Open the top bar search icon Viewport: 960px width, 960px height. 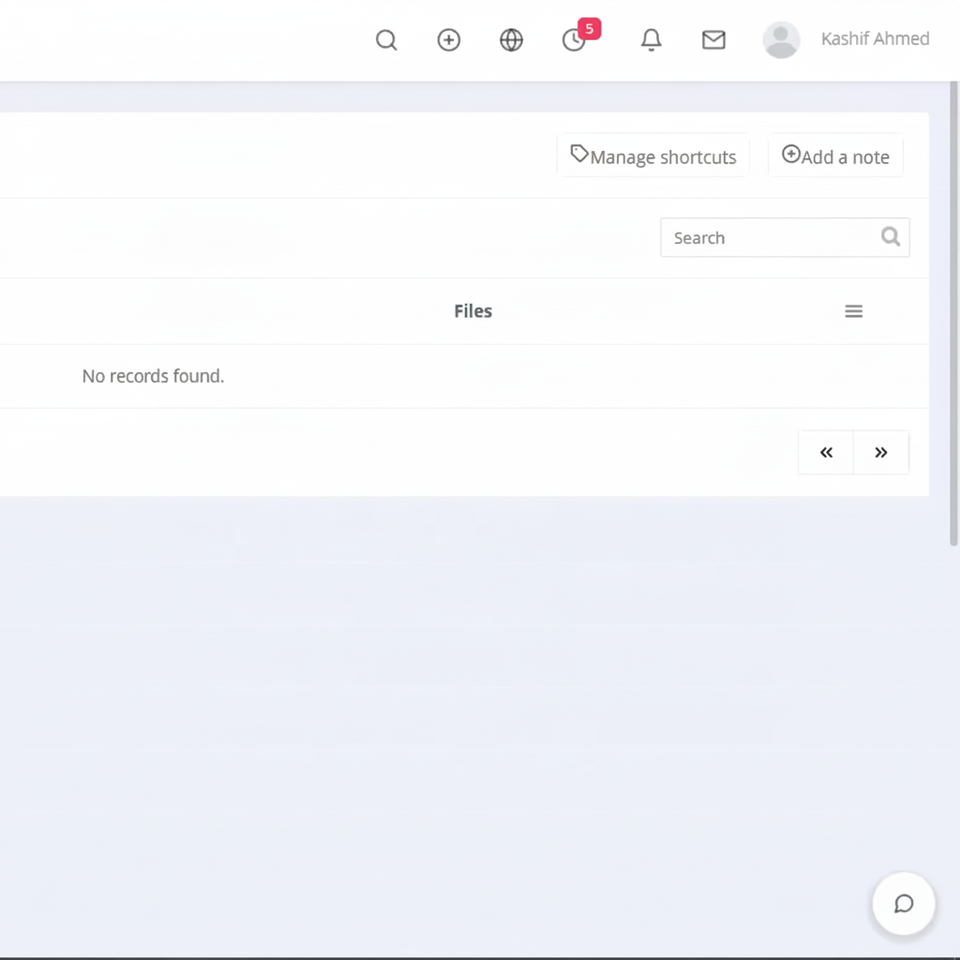point(386,40)
